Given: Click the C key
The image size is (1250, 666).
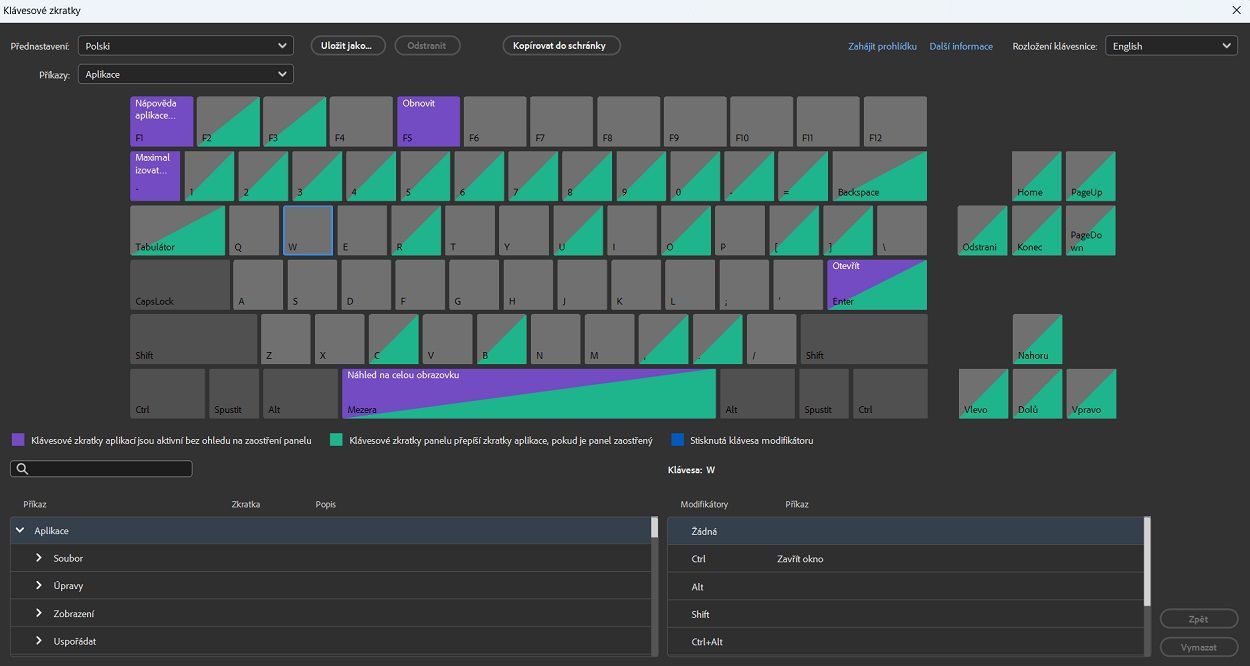Looking at the screenshot, I should pyautogui.click(x=394, y=339).
